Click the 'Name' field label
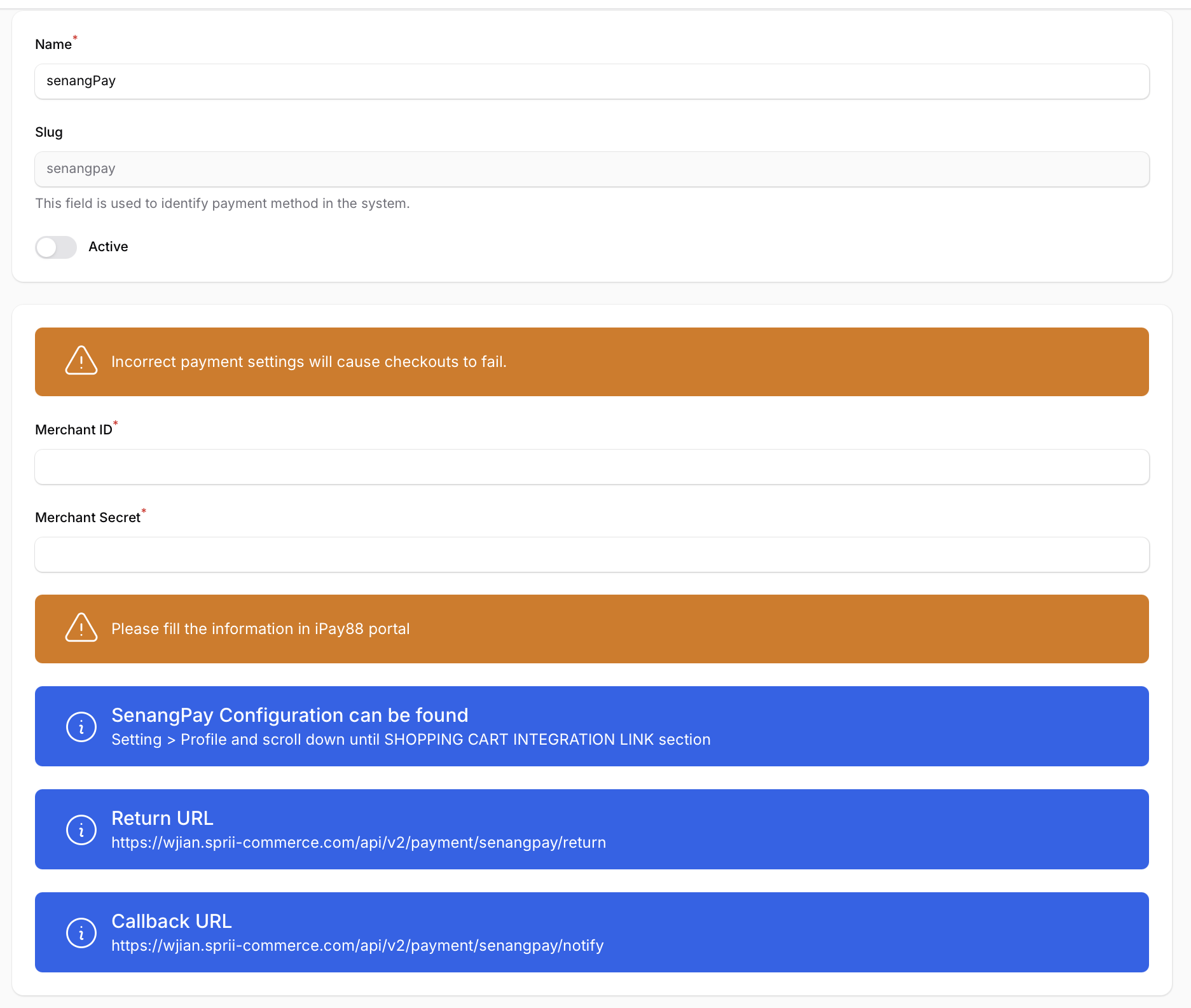The height and width of the screenshot is (1008, 1191). (x=53, y=45)
